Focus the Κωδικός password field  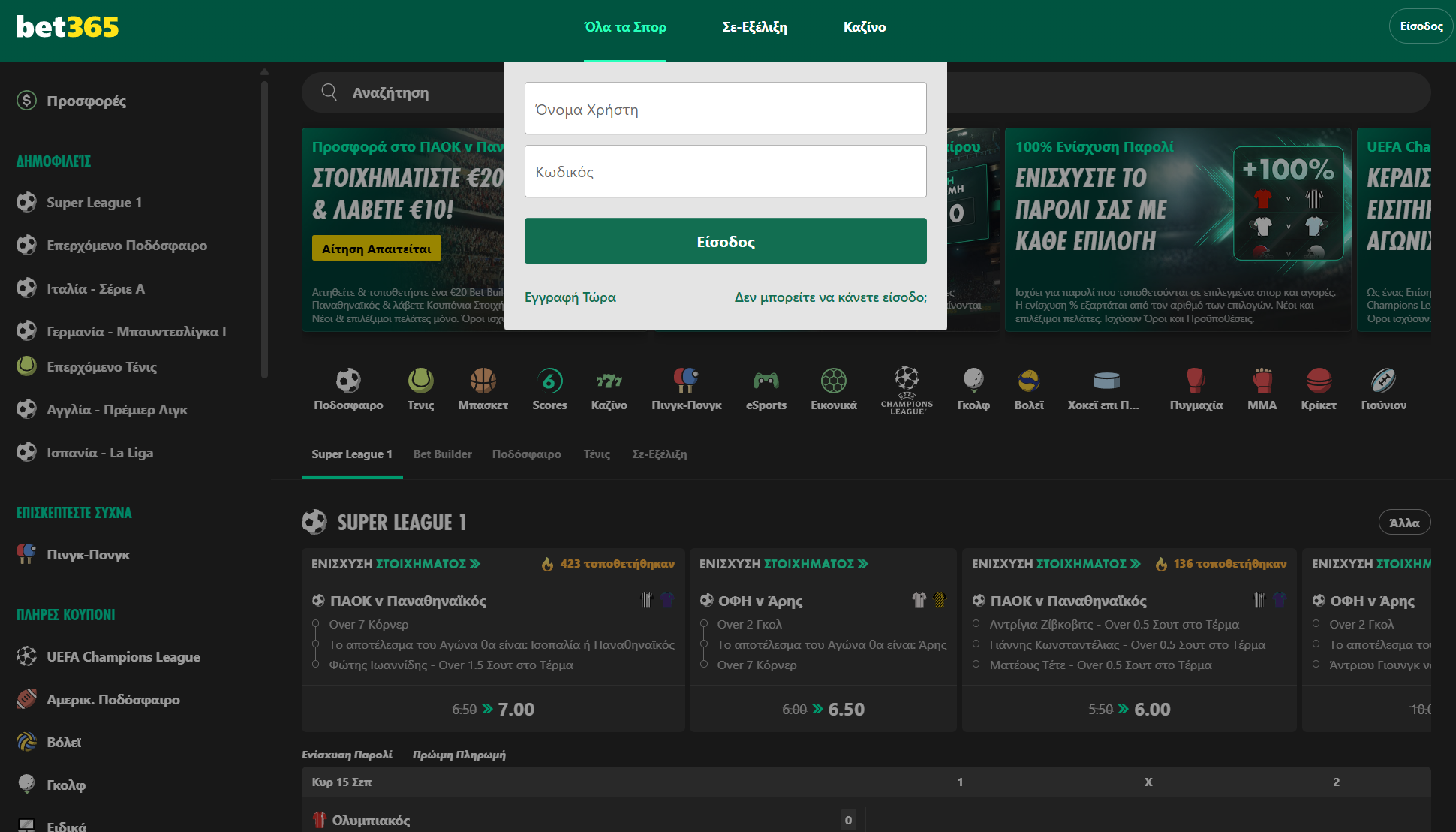coord(726,171)
